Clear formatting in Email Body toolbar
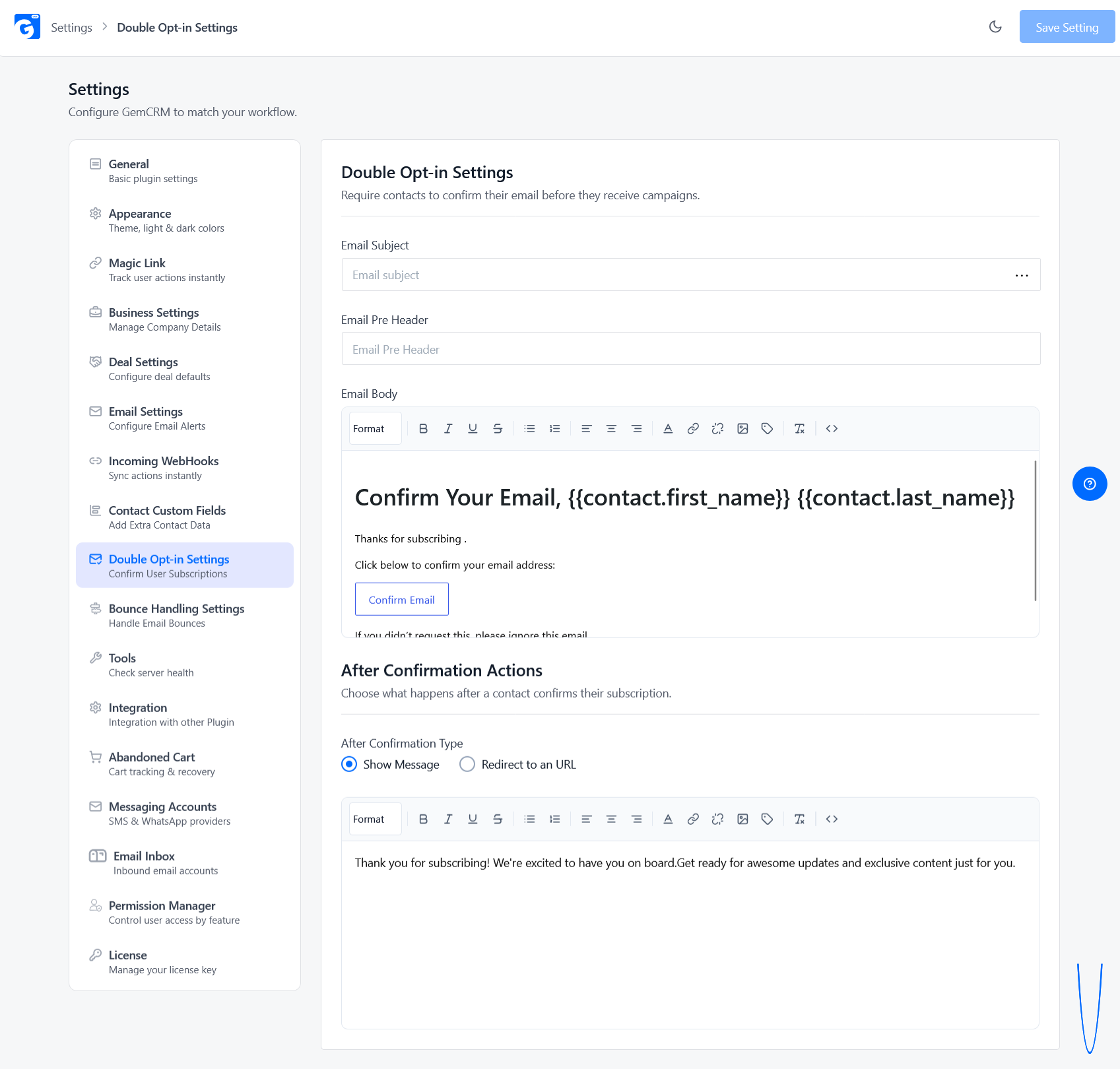 (x=799, y=429)
